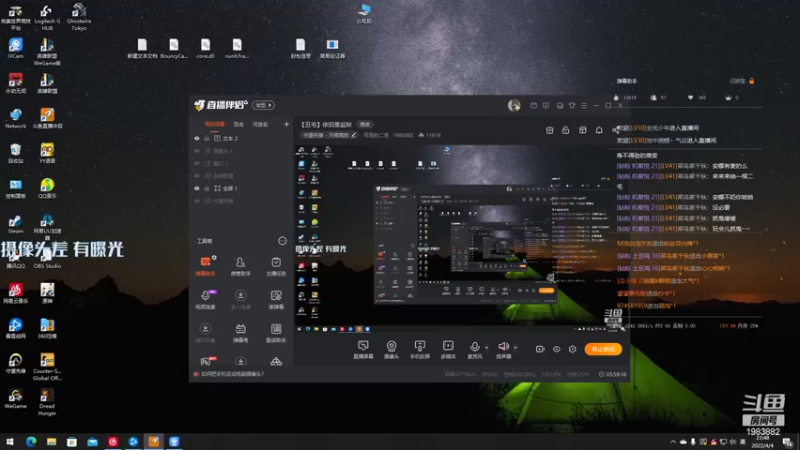Toggle visibility of the 窗口 1 layer
Viewport: 800px width, 450px height.
coord(197,163)
